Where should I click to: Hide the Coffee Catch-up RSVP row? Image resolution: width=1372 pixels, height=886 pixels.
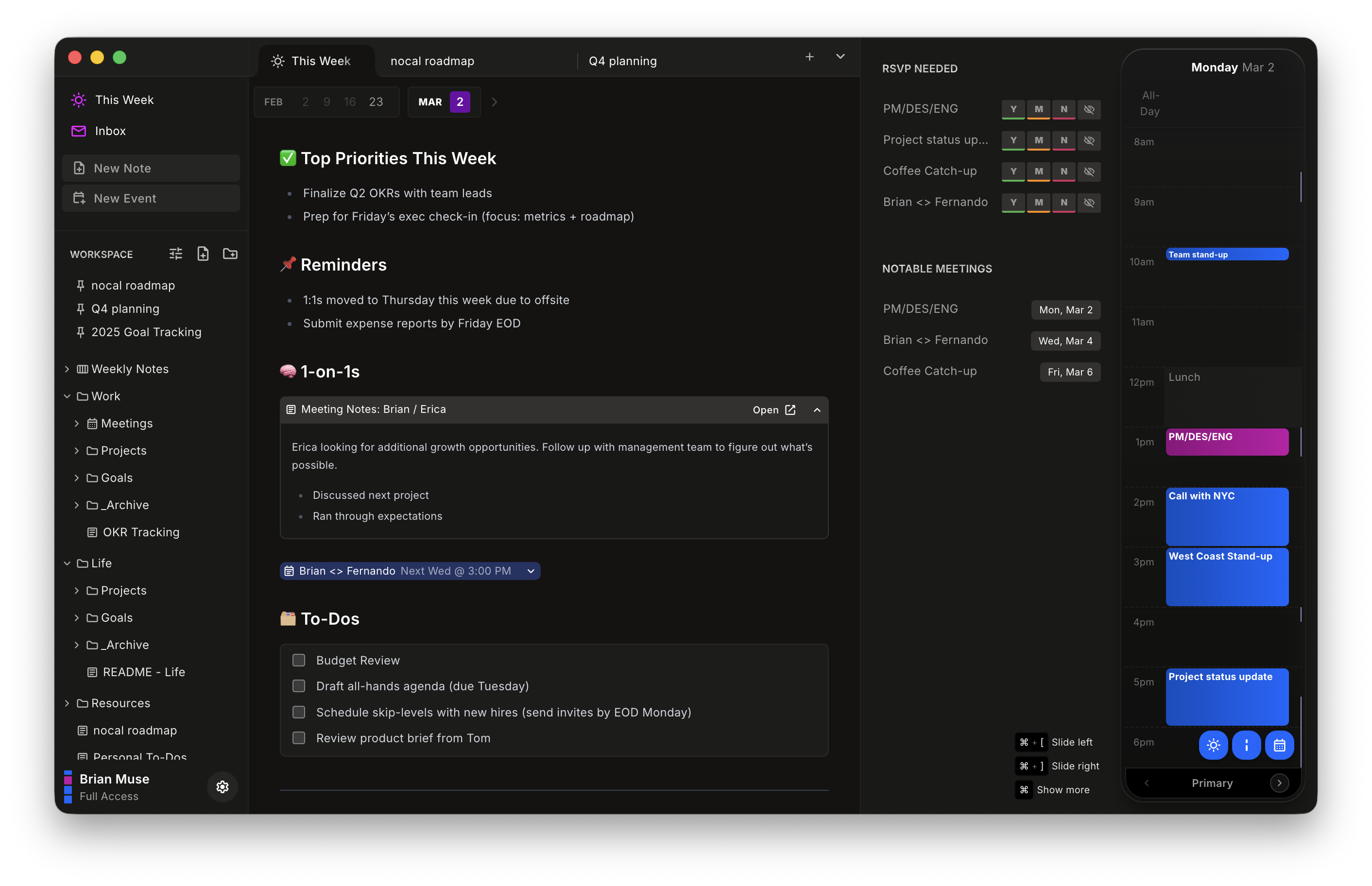coord(1089,171)
